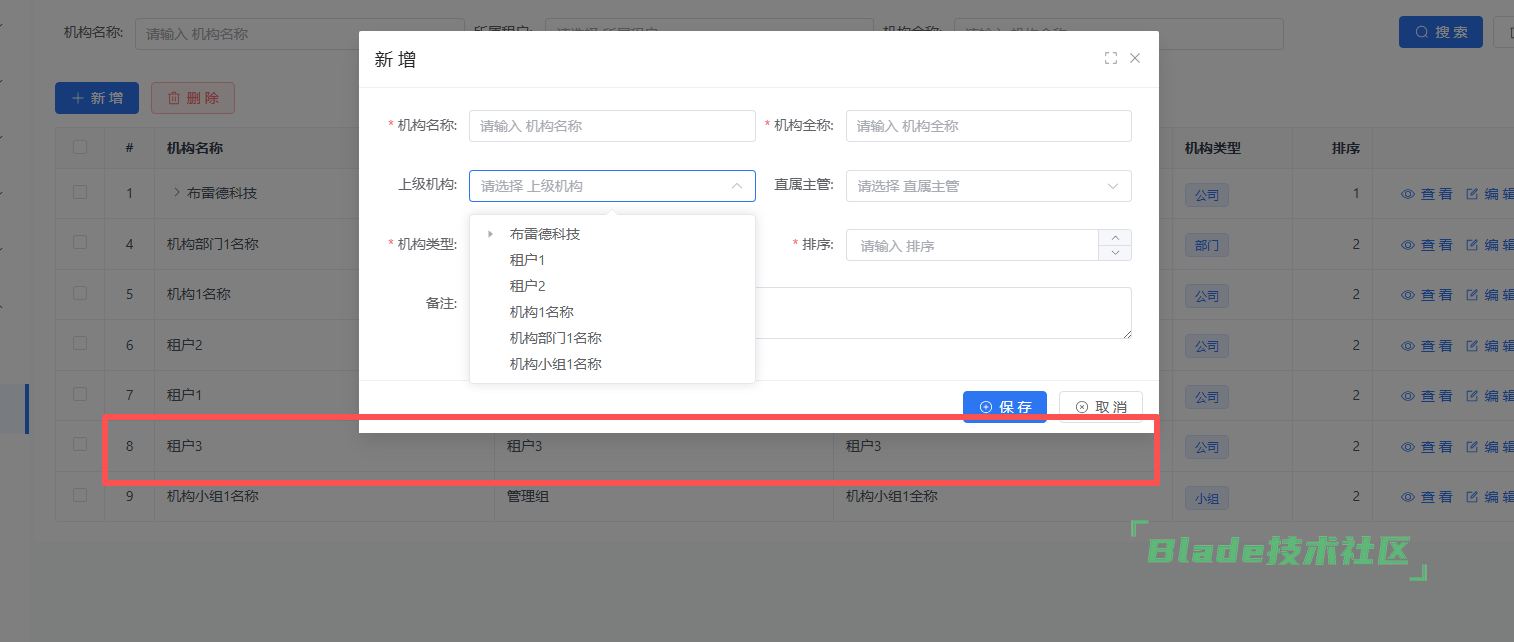Click 查看 eye icon for row 8
The height and width of the screenshot is (642, 1514).
(1407, 446)
